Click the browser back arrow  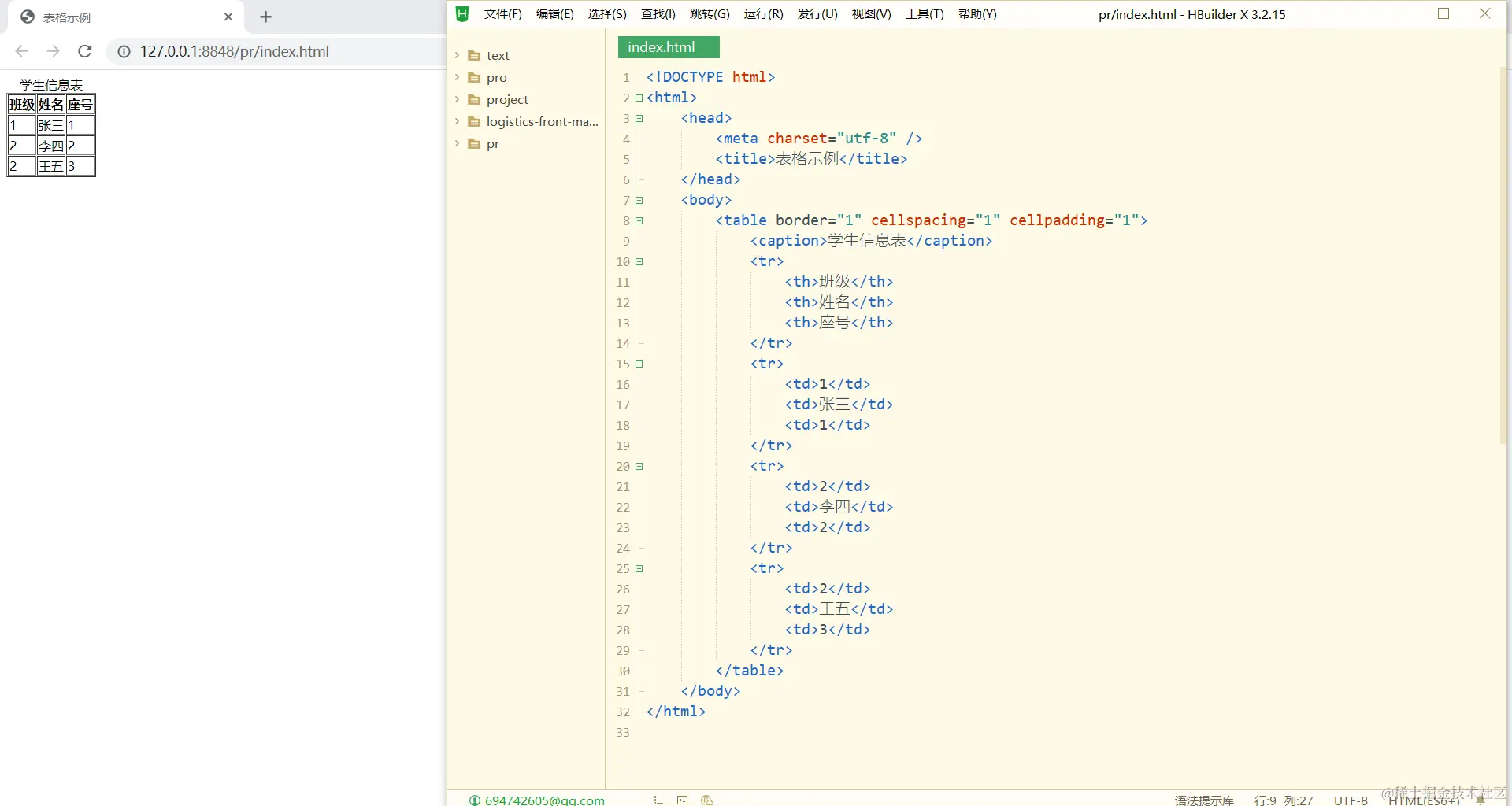(x=21, y=51)
